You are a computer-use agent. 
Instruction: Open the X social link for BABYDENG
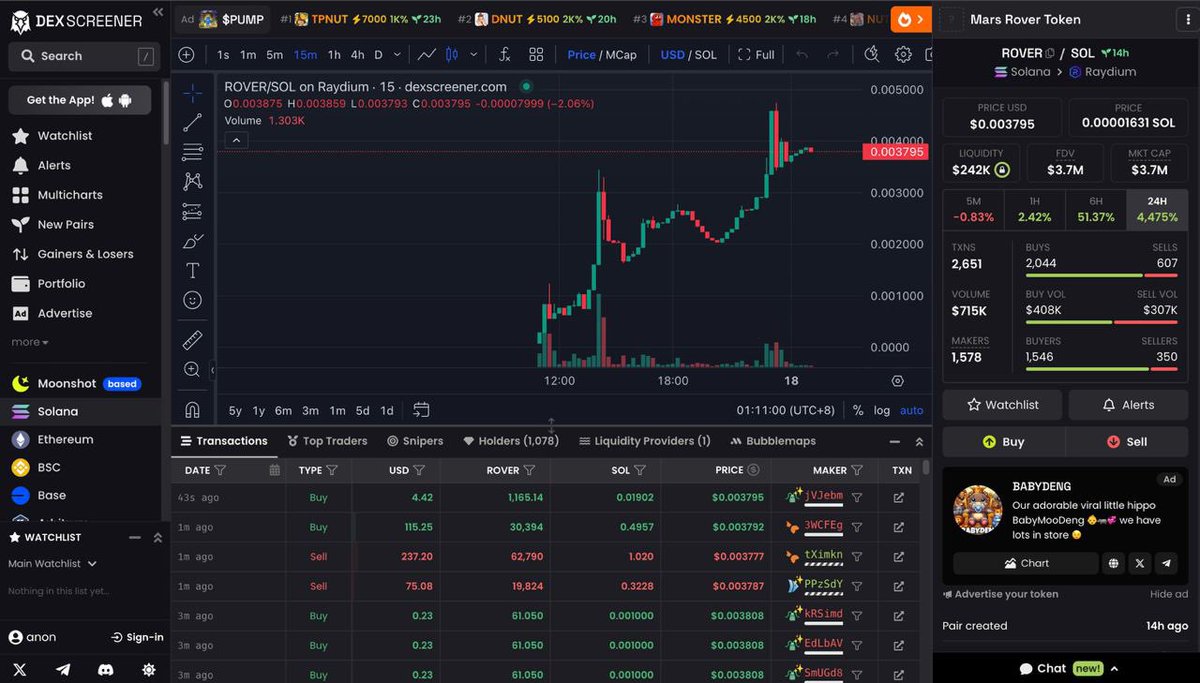[x=1140, y=563]
